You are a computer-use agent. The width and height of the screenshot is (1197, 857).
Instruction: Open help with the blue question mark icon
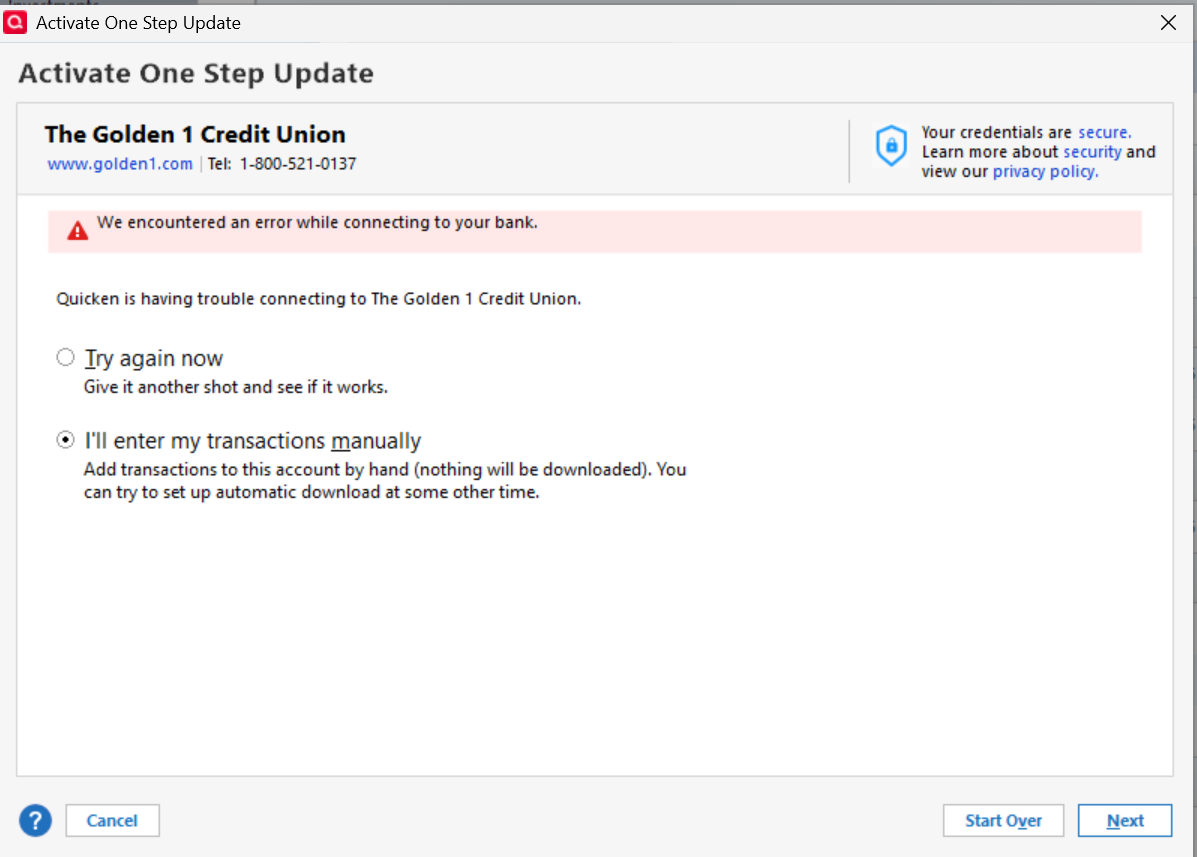pyautogui.click(x=35, y=820)
